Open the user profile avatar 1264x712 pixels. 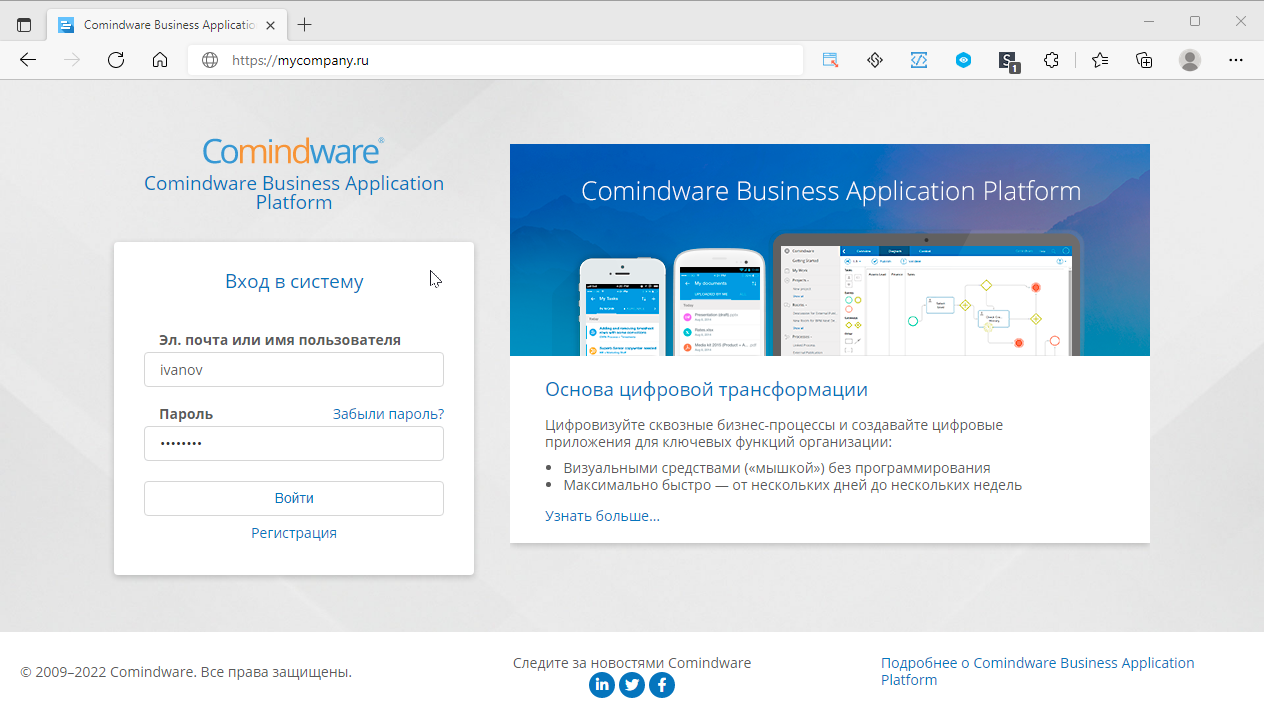point(1189,60)
